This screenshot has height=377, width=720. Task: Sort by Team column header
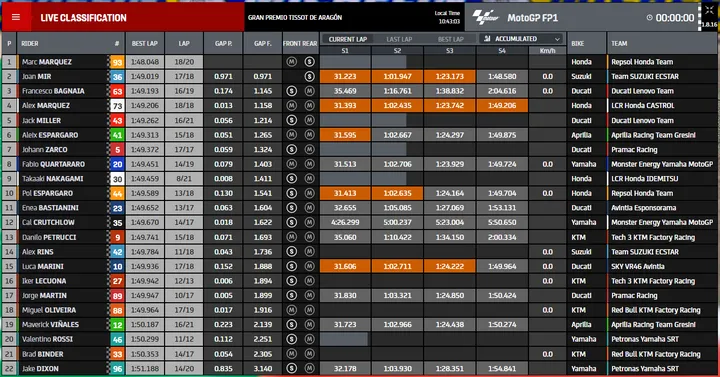pos(619,44)
